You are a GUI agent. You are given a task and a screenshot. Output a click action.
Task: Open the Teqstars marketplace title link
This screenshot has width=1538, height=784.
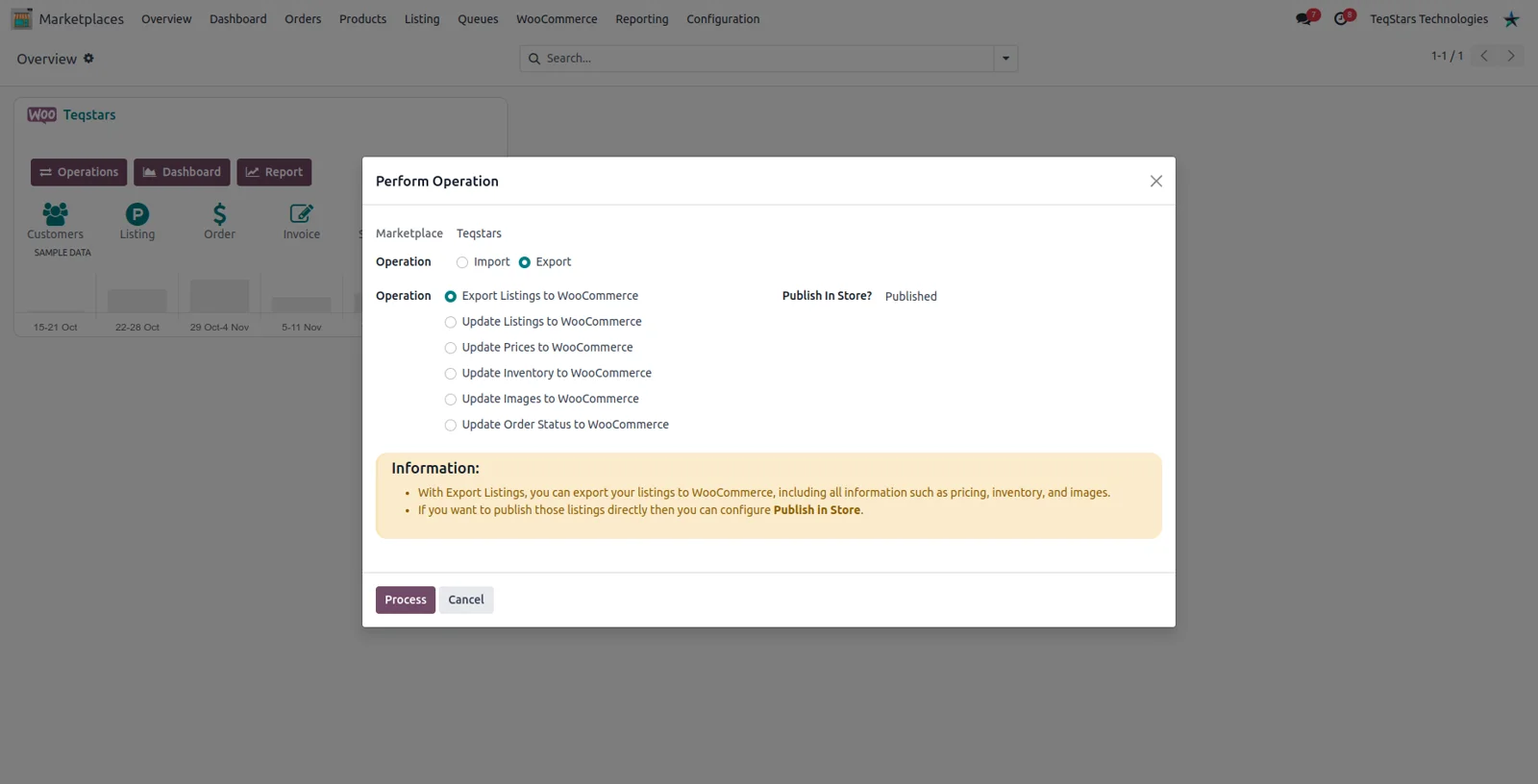pyautogui.click(x=89, y=115)
